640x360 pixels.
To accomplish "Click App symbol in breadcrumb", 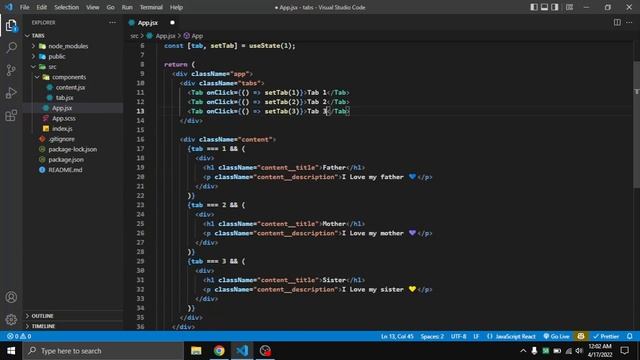I will click(x=197, y=36).
